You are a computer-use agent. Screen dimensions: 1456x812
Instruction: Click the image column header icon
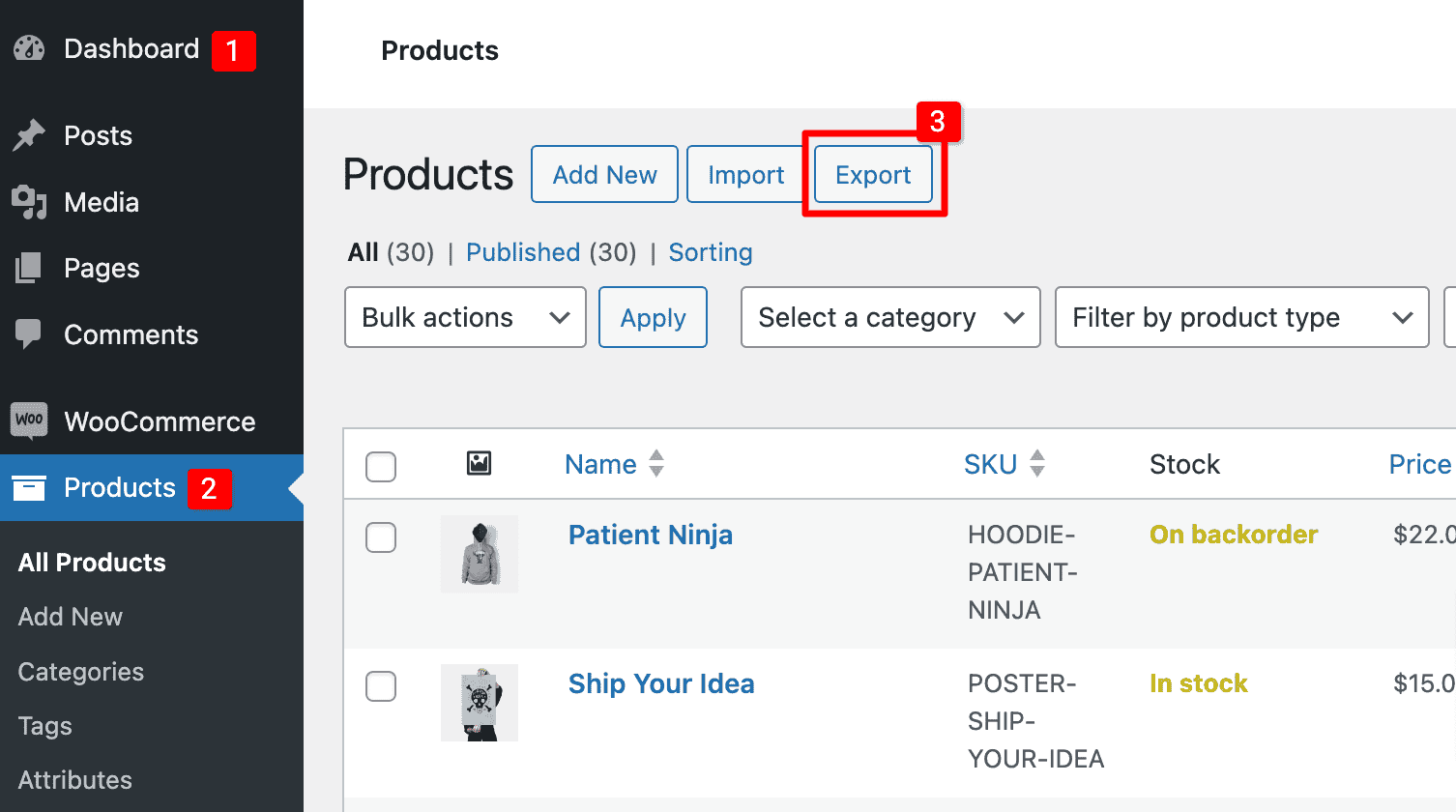pyautogui.click(x=479, y=464)
